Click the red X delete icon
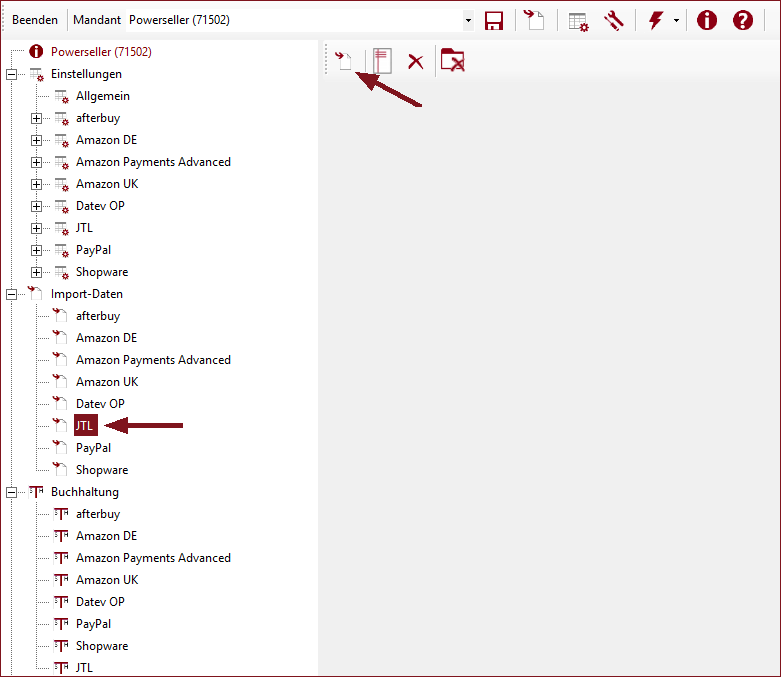 pyautogui.click(x=416, y=62)
